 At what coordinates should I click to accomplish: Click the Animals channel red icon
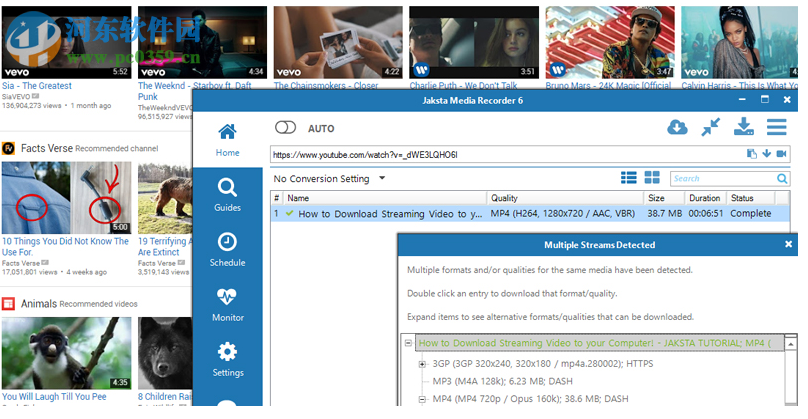click(8, 304)
